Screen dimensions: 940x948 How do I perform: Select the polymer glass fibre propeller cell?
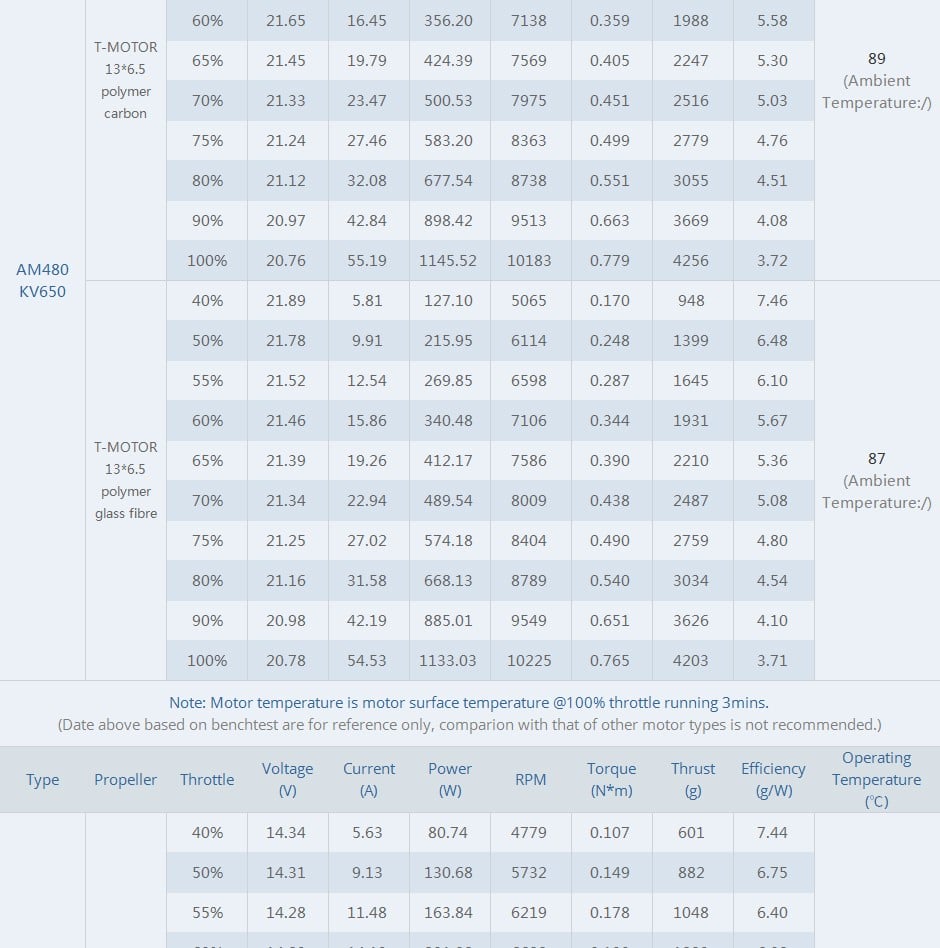point(126,480)
